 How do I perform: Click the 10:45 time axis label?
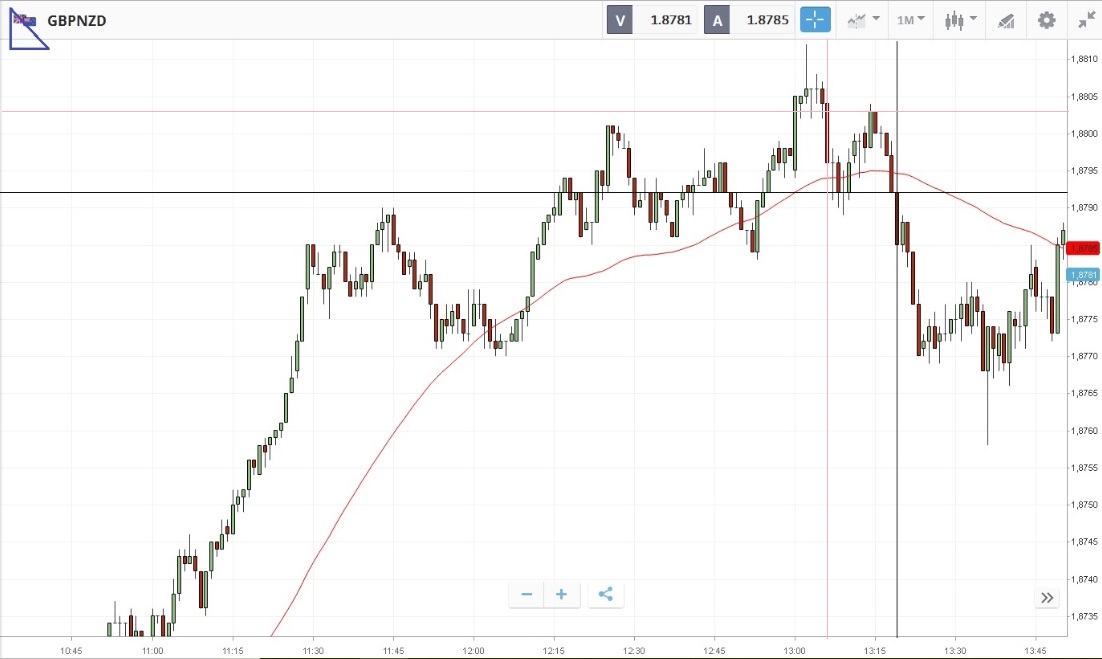[x=72, y=651]
